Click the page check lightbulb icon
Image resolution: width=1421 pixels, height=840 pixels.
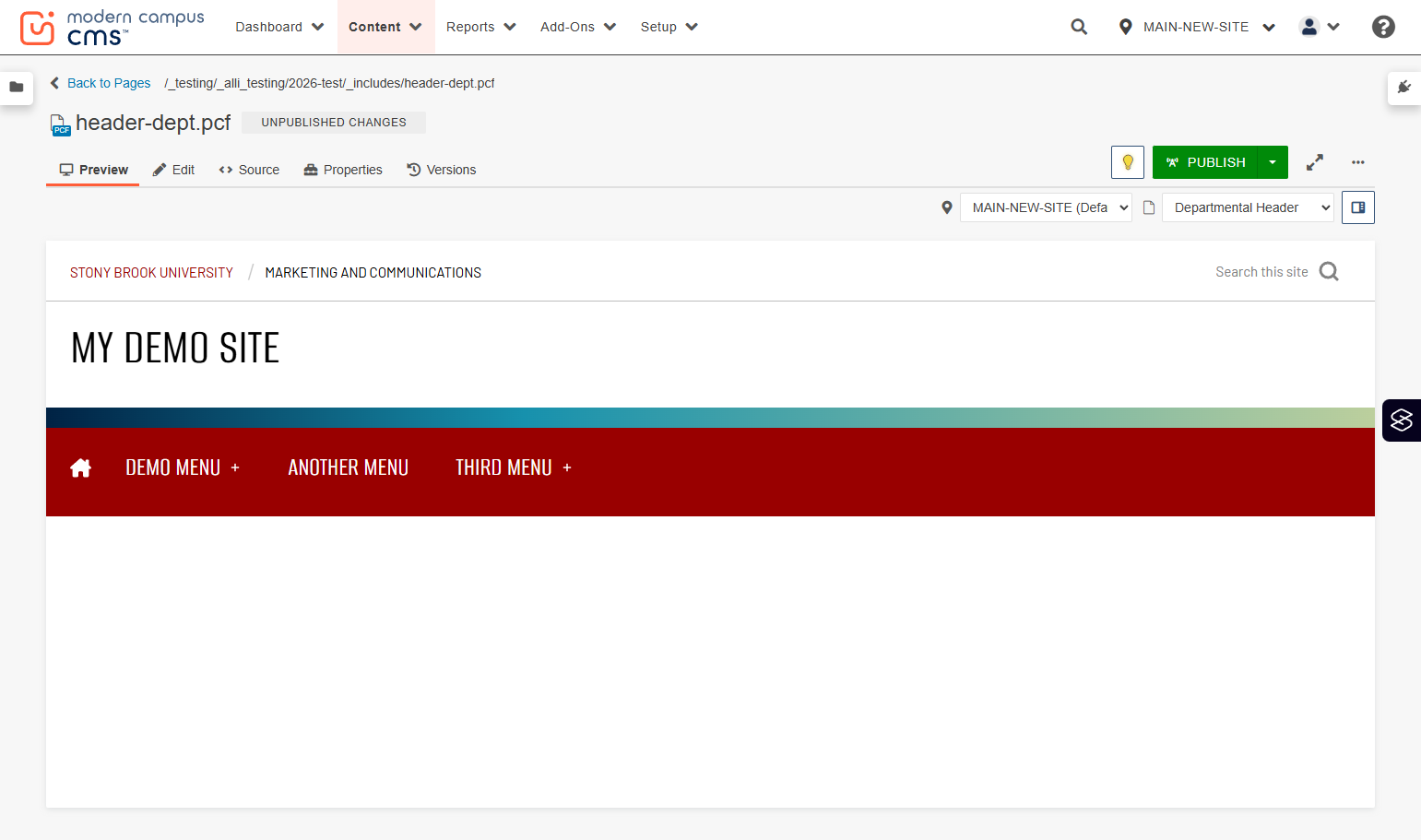[x=1128, y=162]
